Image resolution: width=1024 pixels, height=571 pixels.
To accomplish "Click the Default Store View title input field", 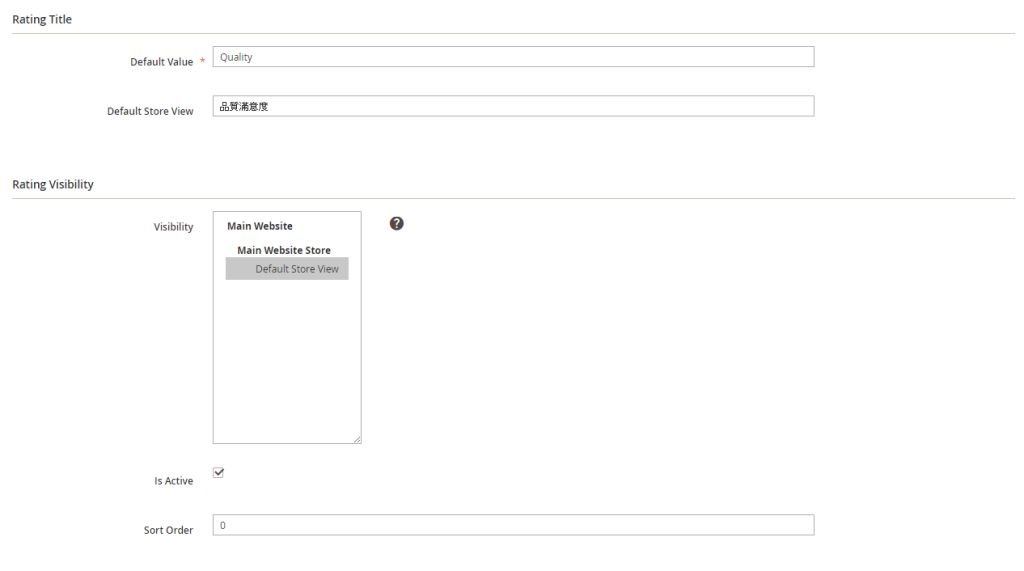I will [x=513, y=106].
